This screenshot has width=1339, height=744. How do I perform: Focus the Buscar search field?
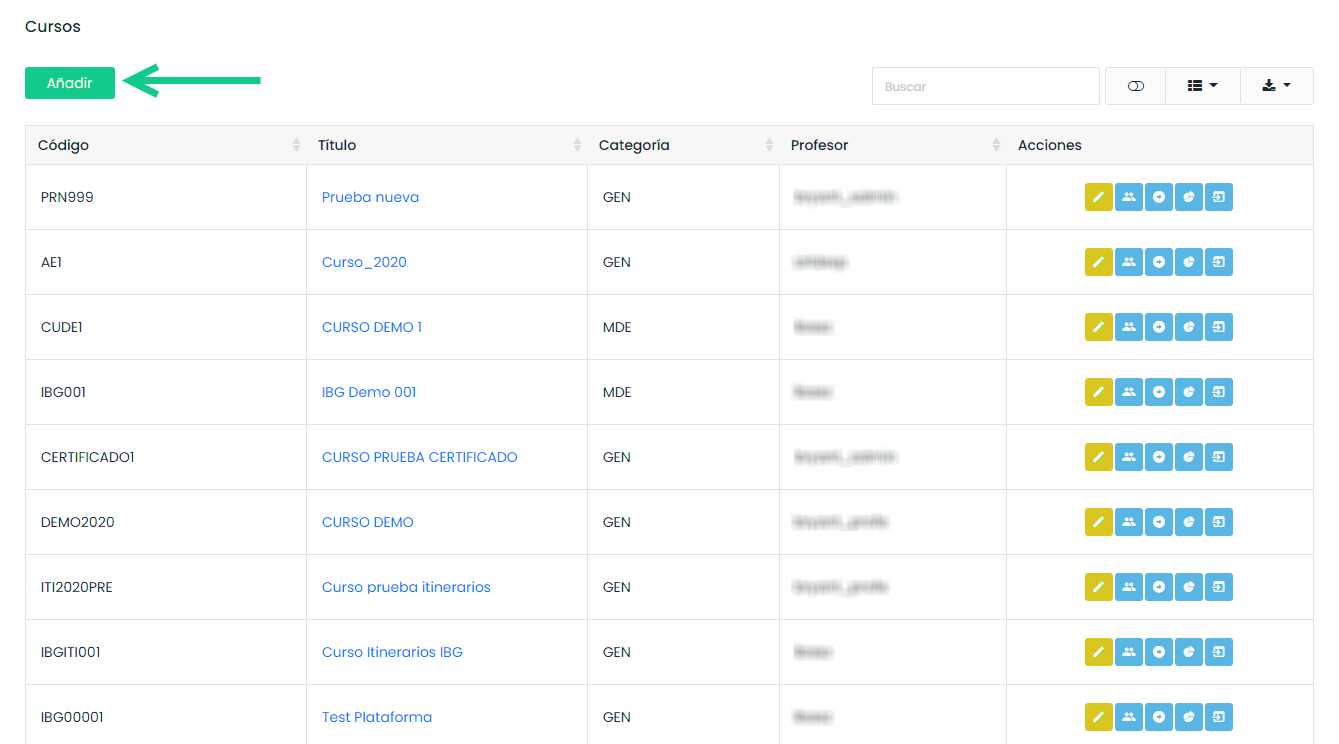tap(985, 87)
